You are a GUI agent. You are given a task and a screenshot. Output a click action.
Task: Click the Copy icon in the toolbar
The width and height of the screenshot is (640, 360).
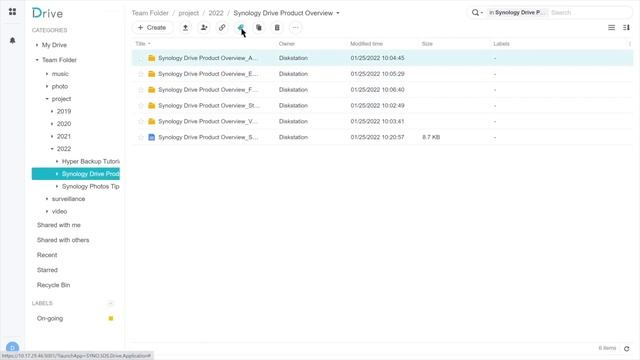tap(259, 28)
